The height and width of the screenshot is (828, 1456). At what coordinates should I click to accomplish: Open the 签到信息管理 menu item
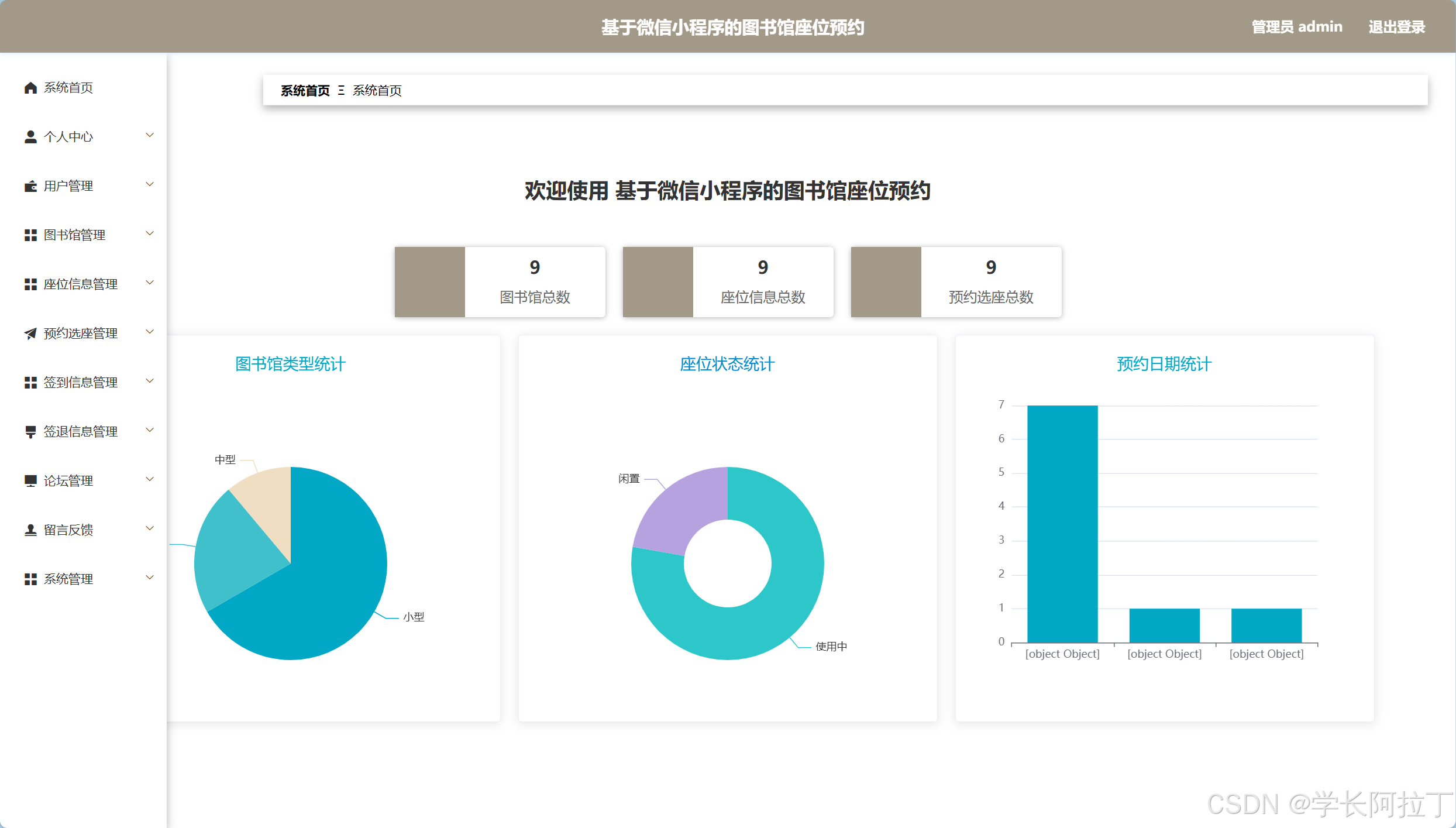pyautogui.click(x=81, y=383)
